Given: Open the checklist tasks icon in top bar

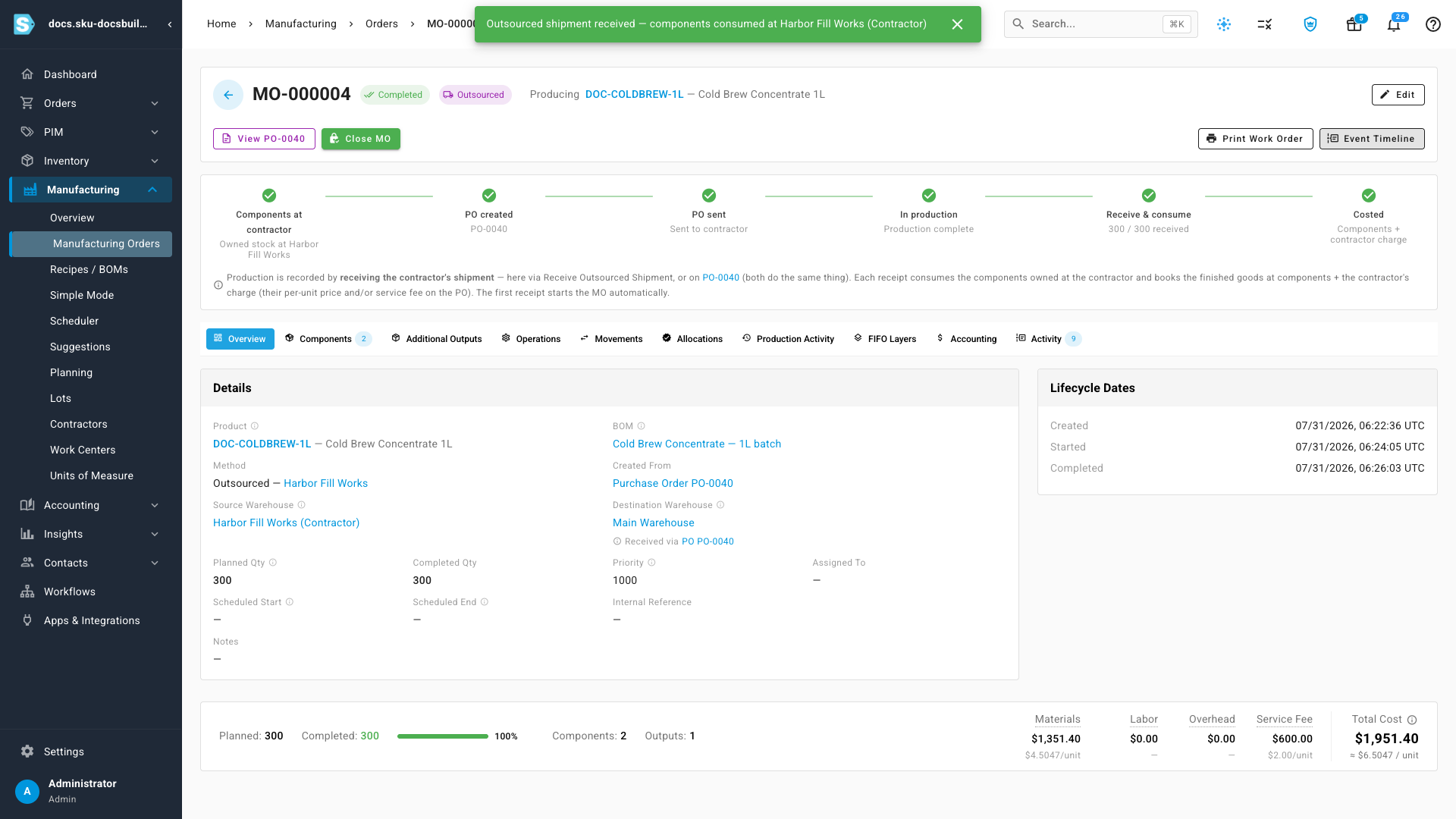Looking at the screenshot, I should 1265,24.
